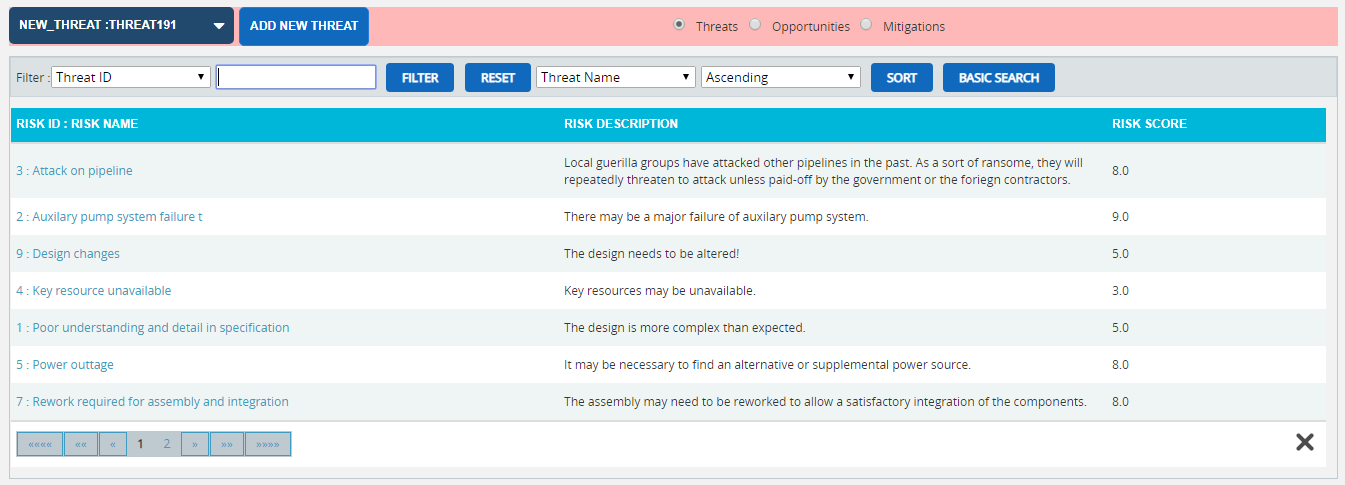Go to first page of results
1345x485 pixels.
[x=40, y=444]
